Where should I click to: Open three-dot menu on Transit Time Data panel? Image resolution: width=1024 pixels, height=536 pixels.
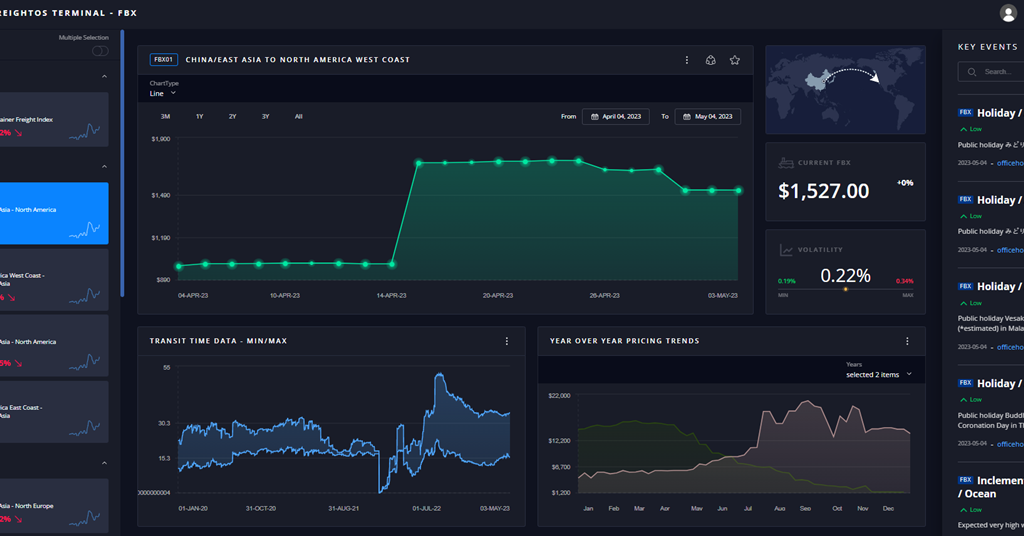(507, 341)
